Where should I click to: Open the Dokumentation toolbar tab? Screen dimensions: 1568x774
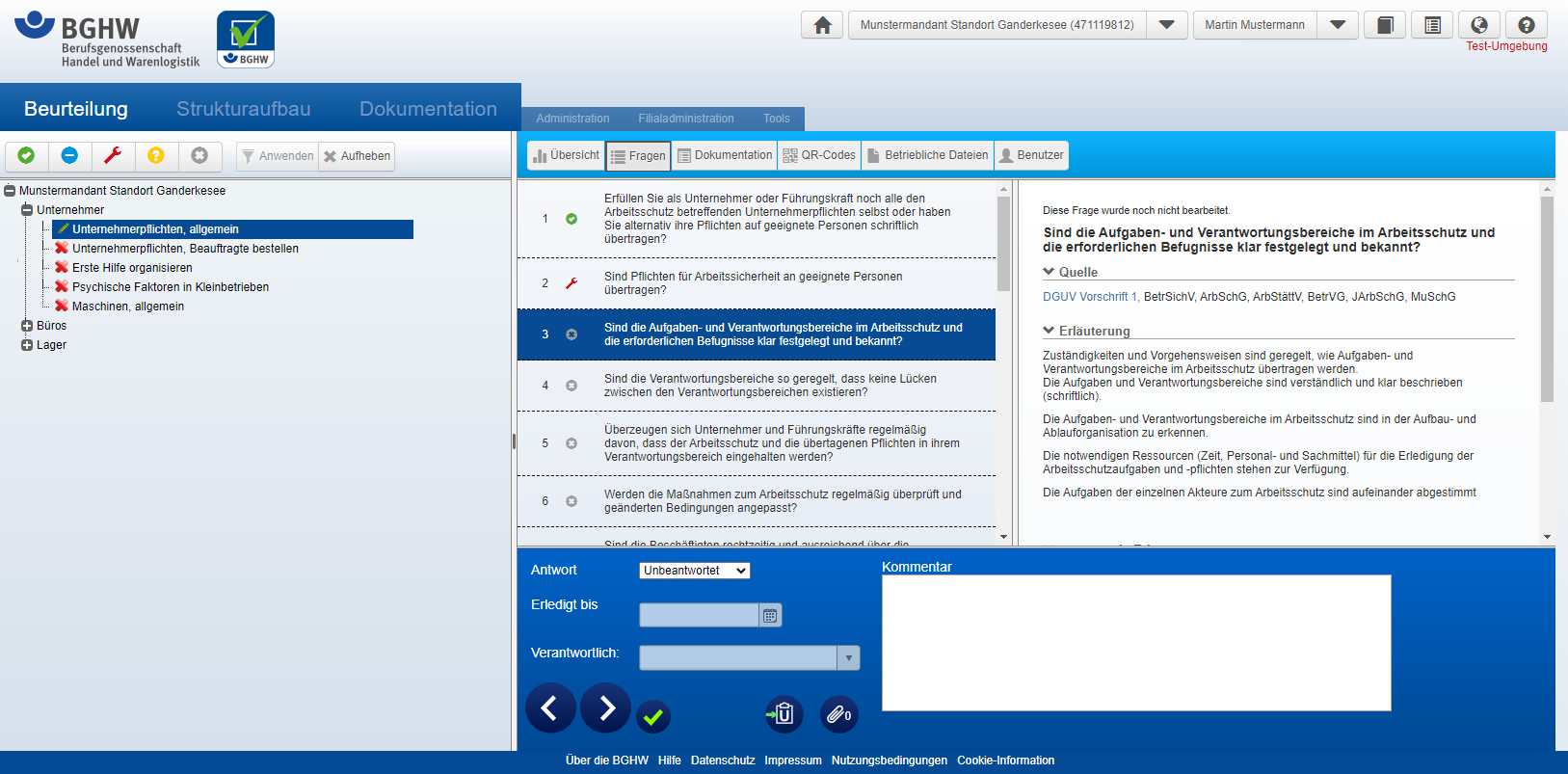point(725,155)
